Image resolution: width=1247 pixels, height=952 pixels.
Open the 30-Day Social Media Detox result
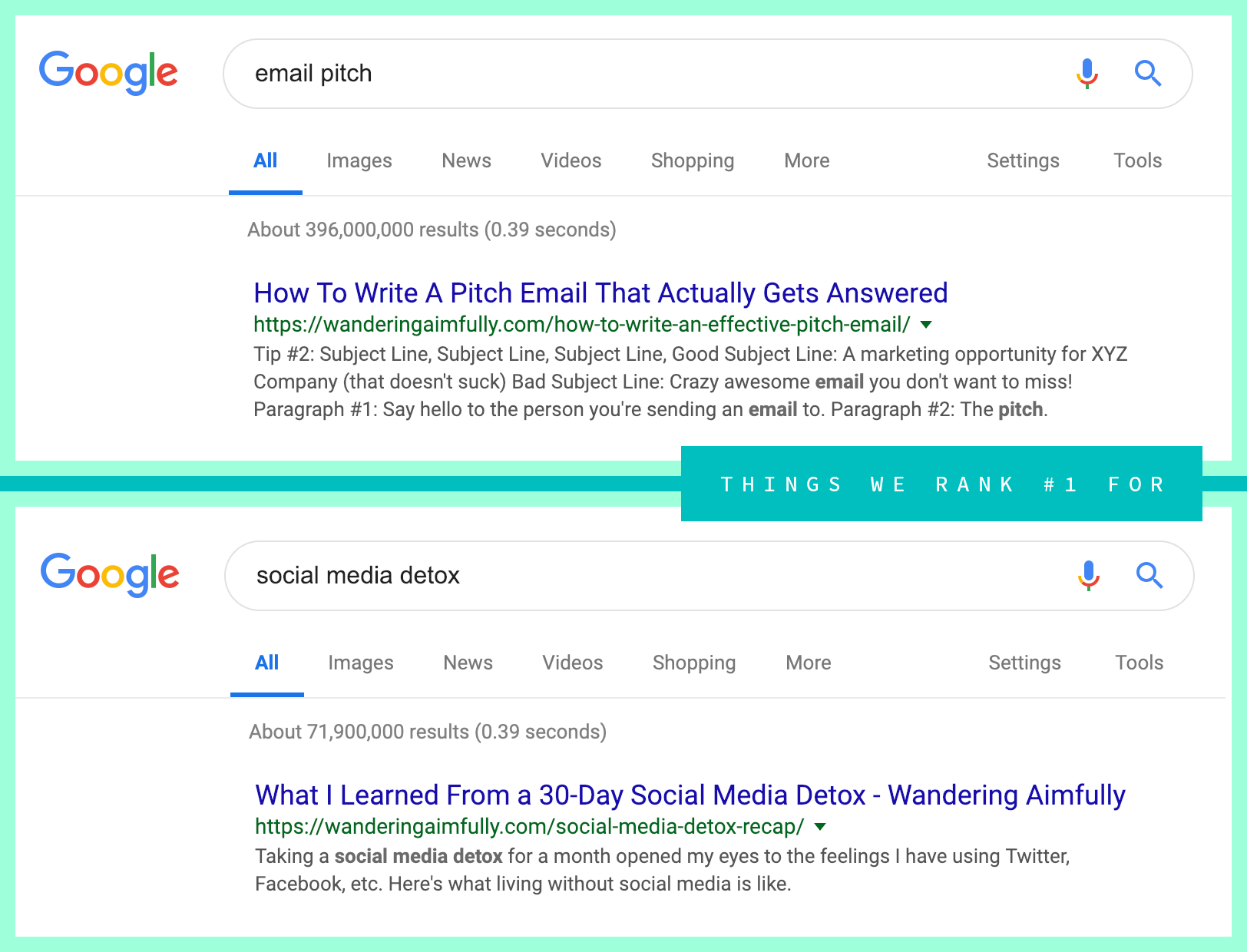pos(689,795)
